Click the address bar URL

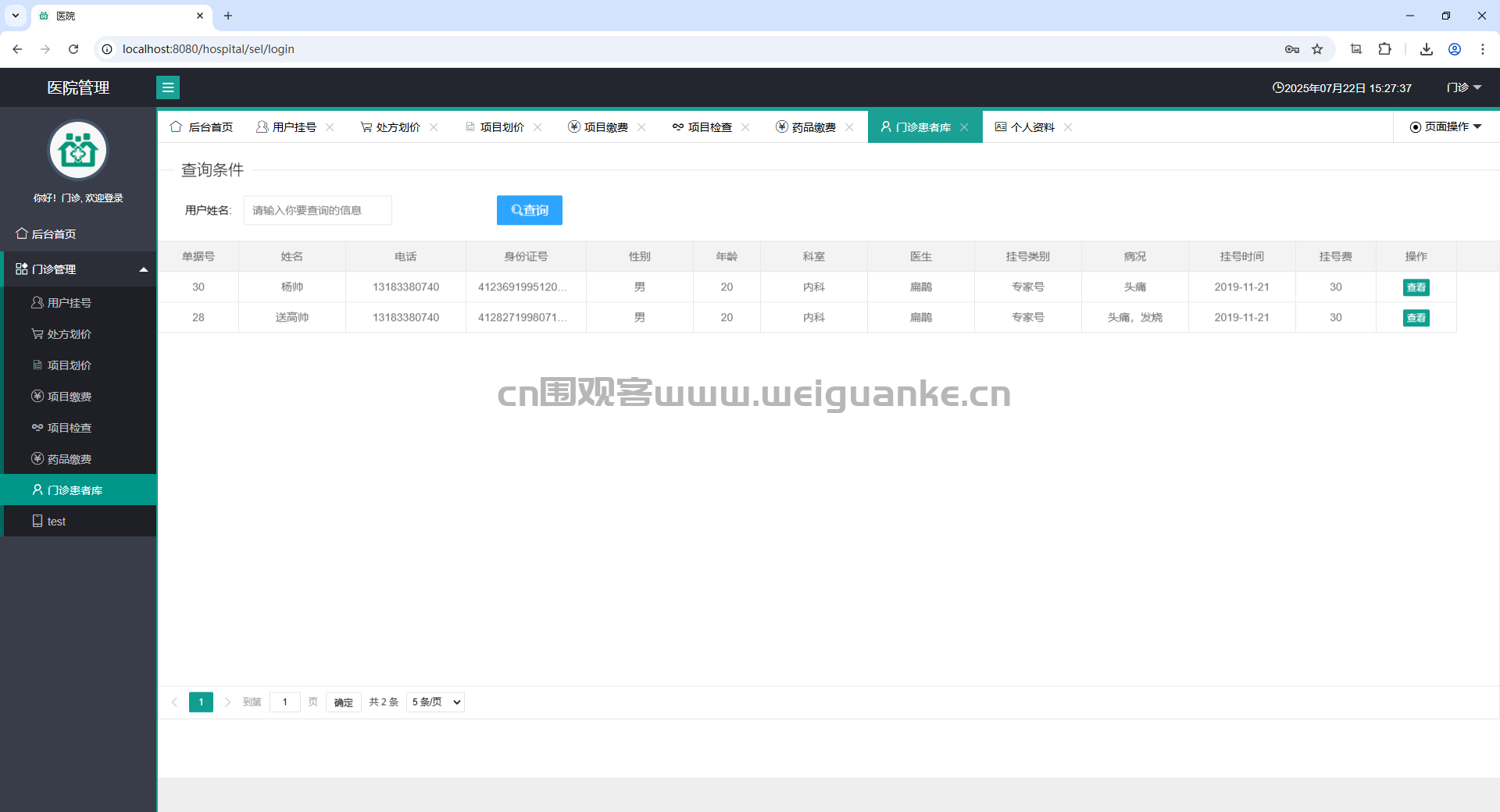(x=209, y=49)
